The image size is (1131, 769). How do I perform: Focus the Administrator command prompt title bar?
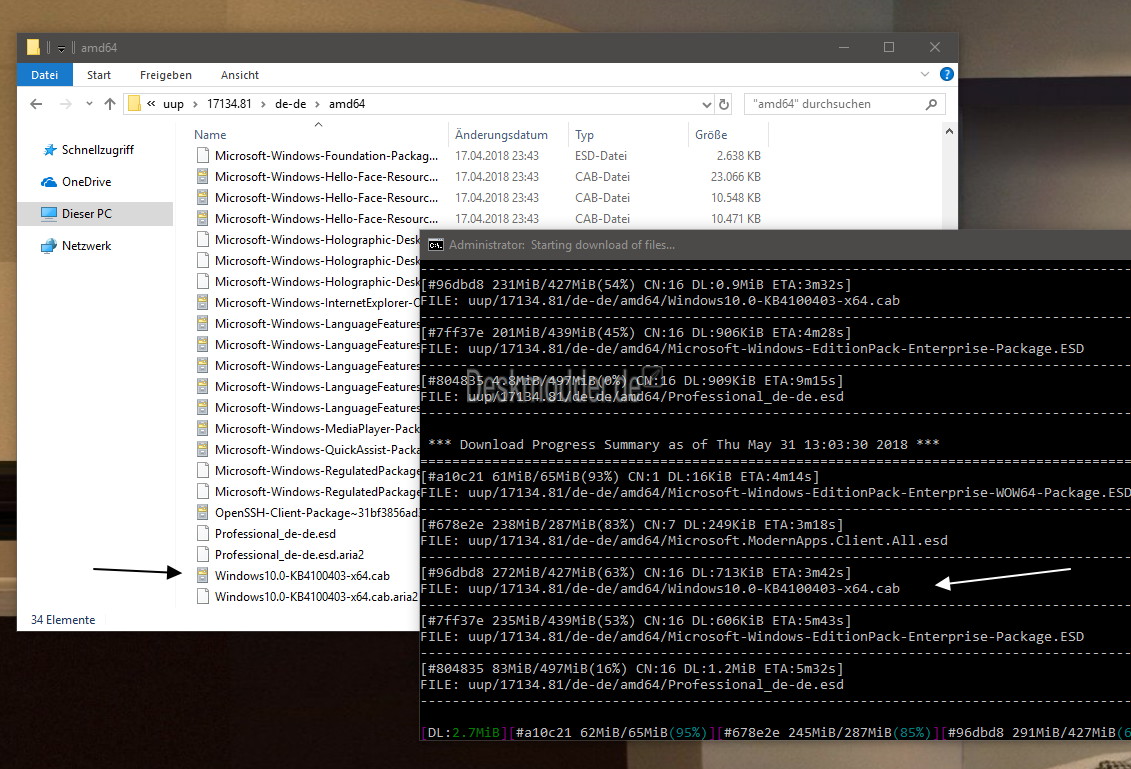tap(775, 245)
